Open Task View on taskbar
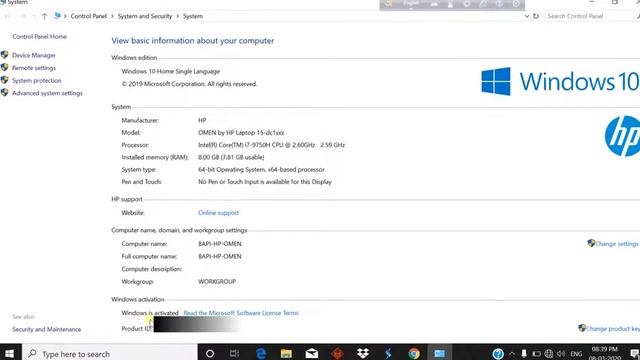This screenshot has height=360, width=640. [x=234, y=353]
